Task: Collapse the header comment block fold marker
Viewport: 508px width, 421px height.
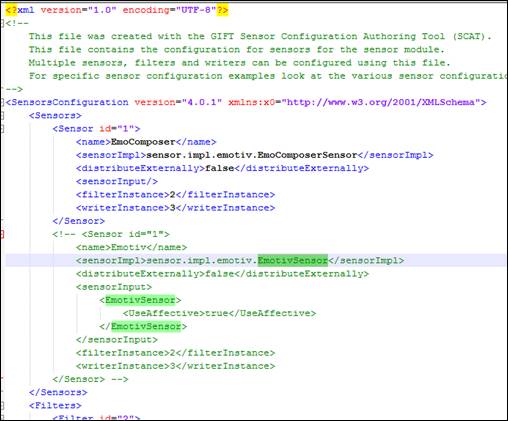Action: point(2,23)
